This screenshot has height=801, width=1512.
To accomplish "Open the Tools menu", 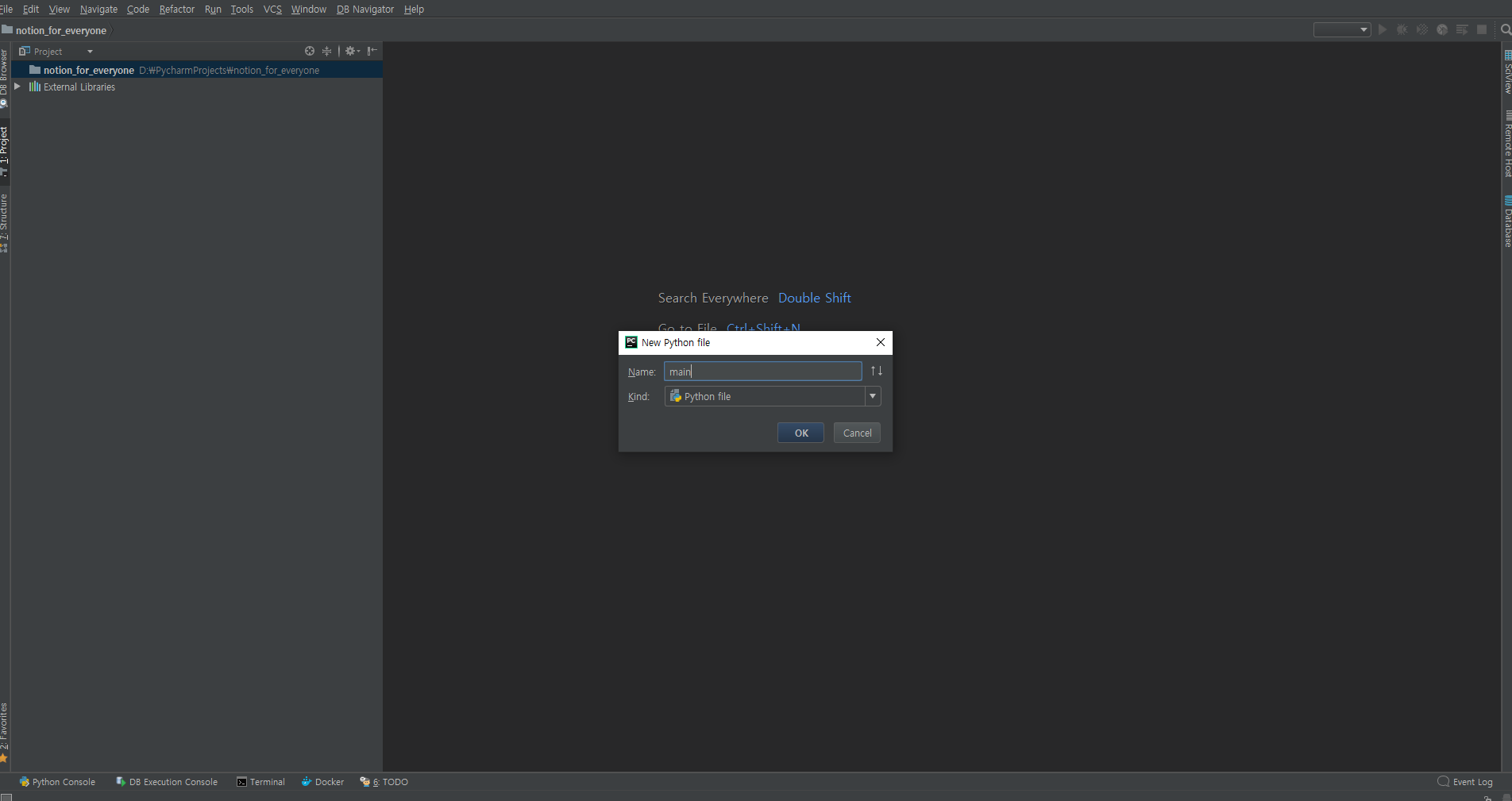I will click(242, 9).
